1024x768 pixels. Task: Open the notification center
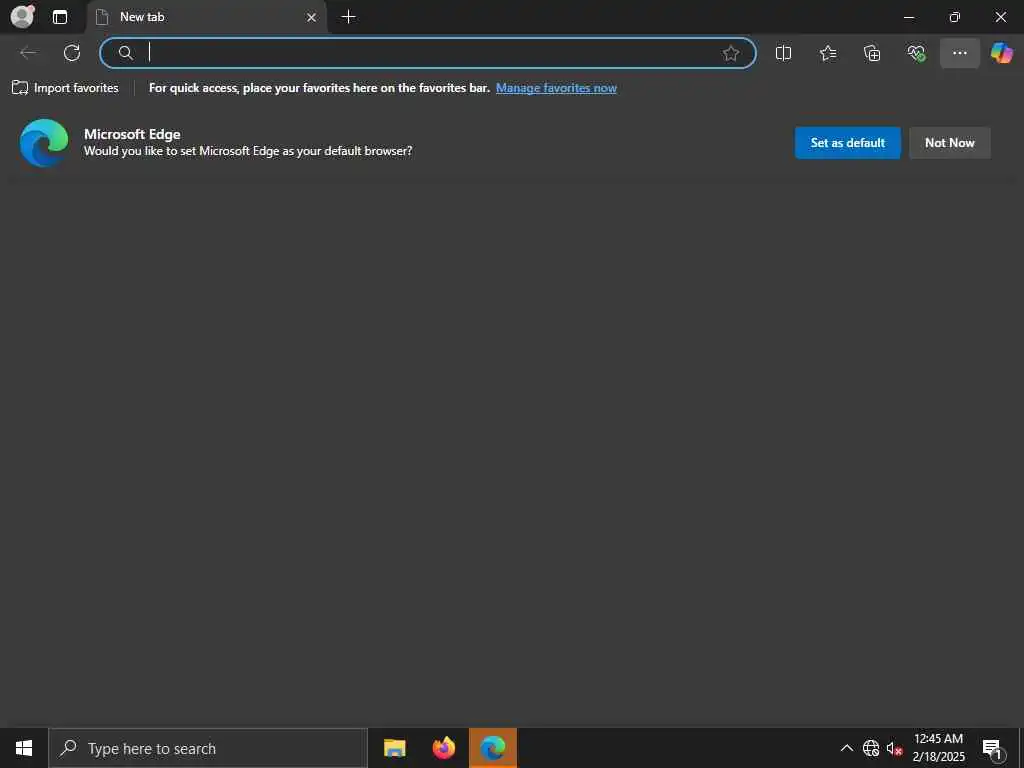coord(993,748)
